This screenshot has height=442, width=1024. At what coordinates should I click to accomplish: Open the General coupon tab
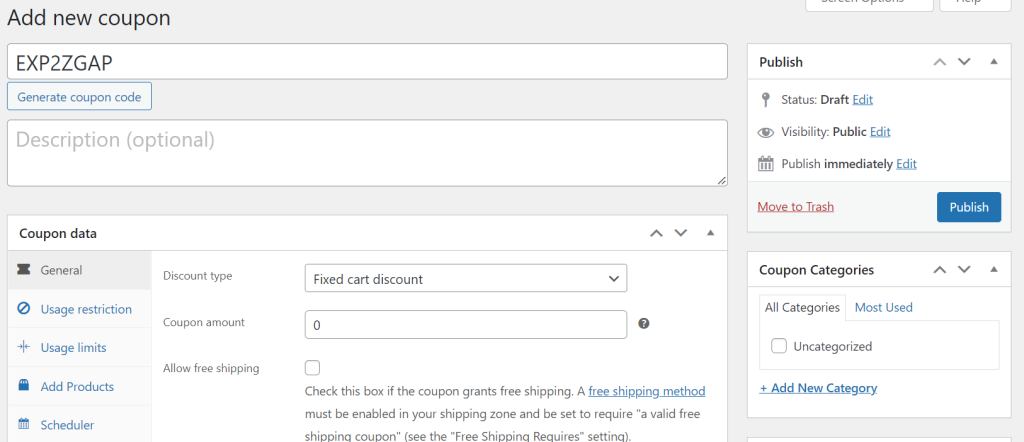[79, 270]
